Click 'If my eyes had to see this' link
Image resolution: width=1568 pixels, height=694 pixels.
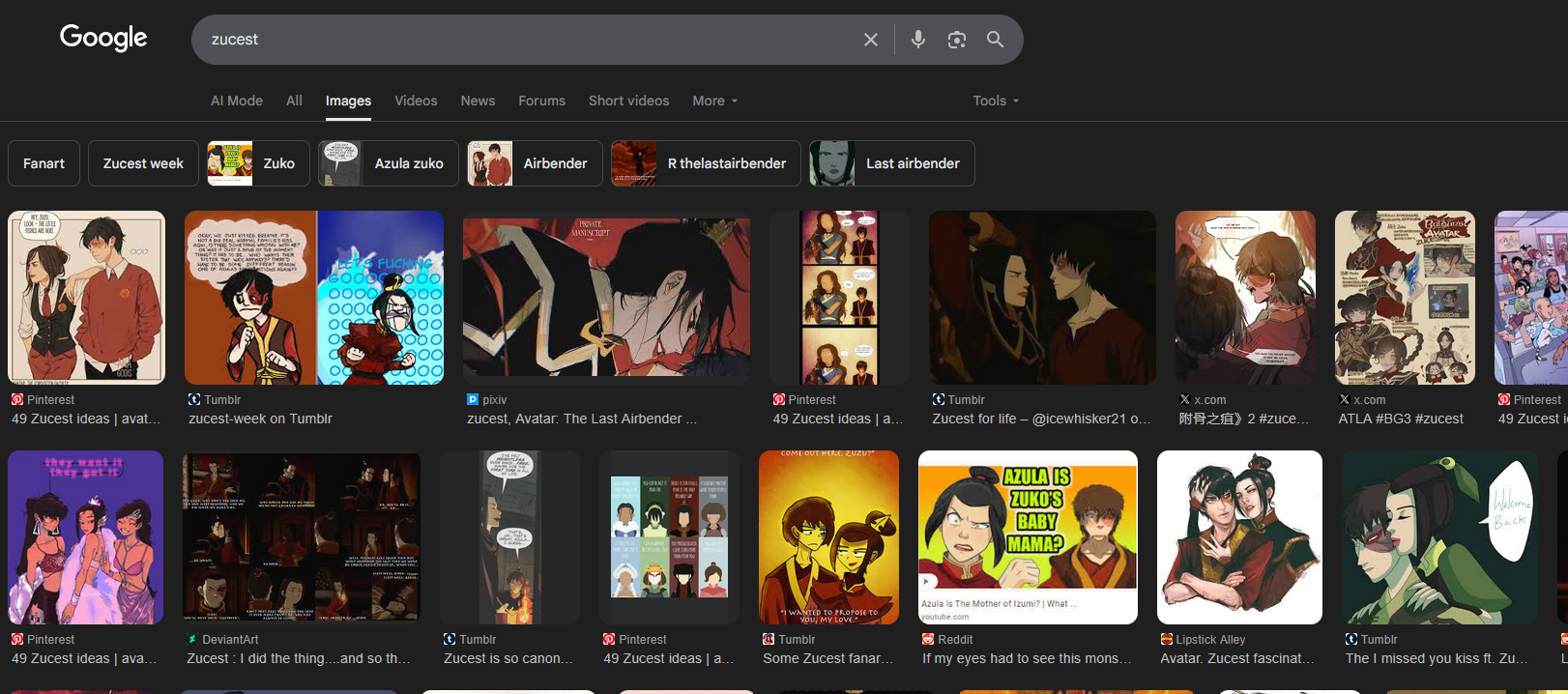[x=1027, y=658]
